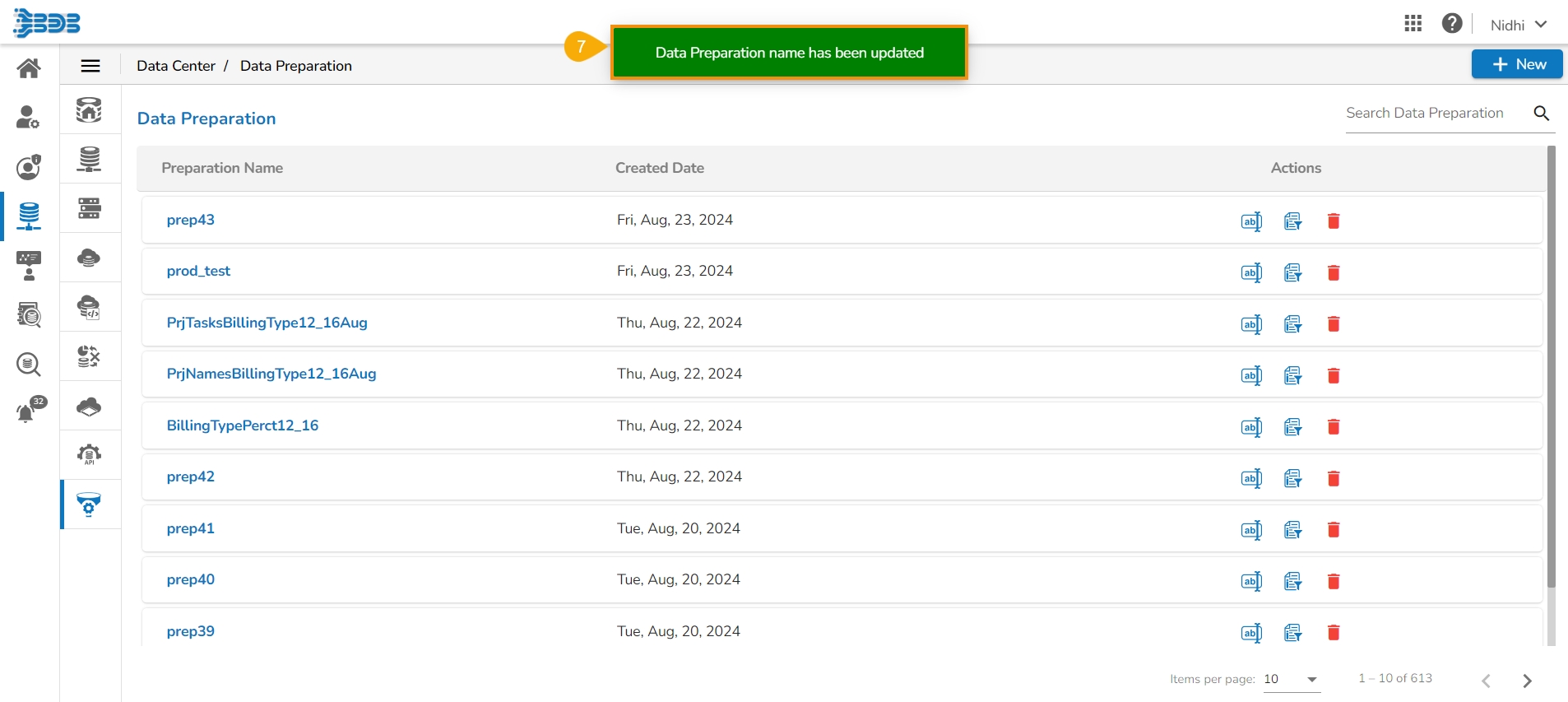The height and width of the screenshot is (702, 1568).
Task: Click the search magnifier icon
Action: click(x=1542, y=114)
